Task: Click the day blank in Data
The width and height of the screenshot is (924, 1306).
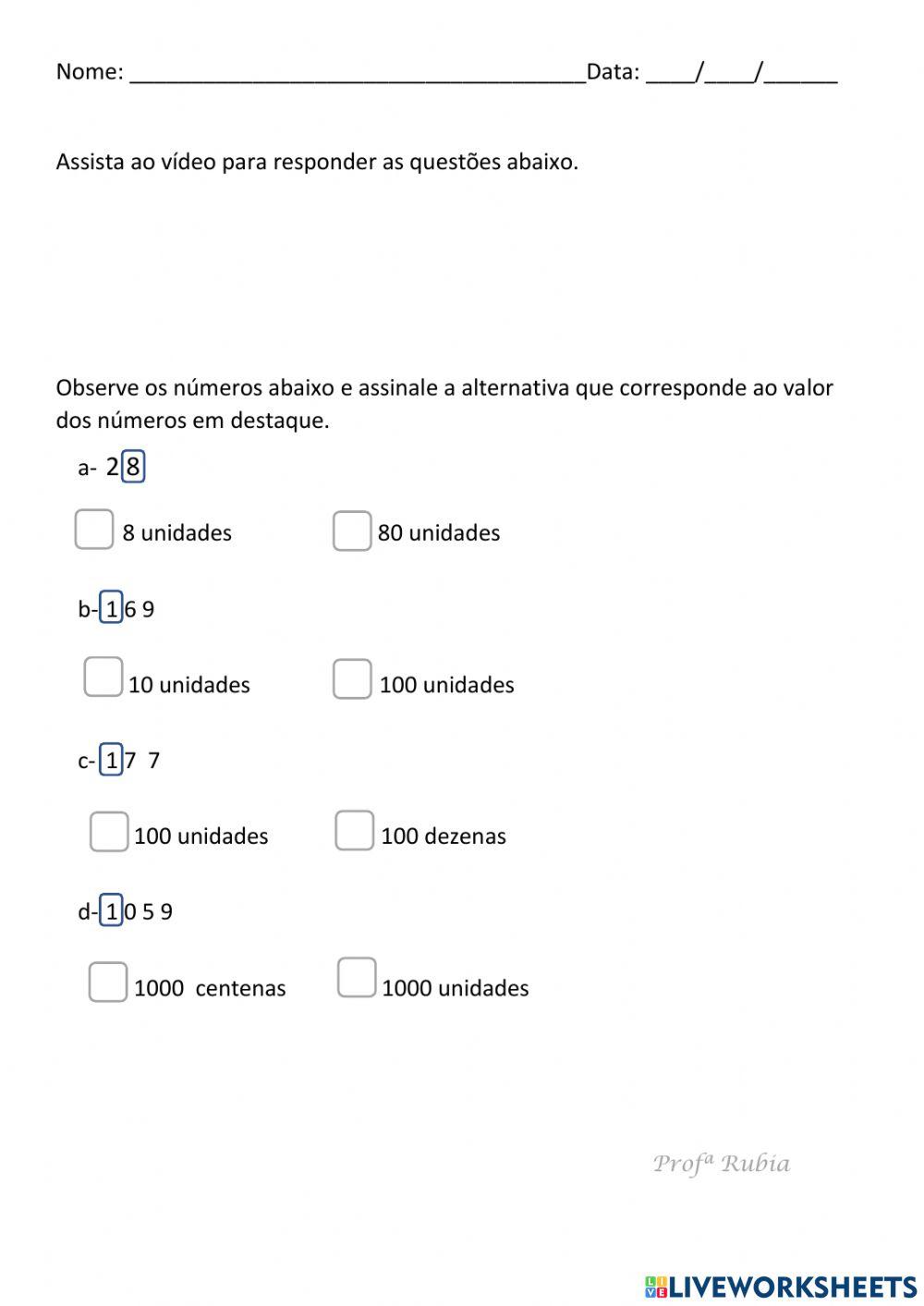Action: [671, 73]
